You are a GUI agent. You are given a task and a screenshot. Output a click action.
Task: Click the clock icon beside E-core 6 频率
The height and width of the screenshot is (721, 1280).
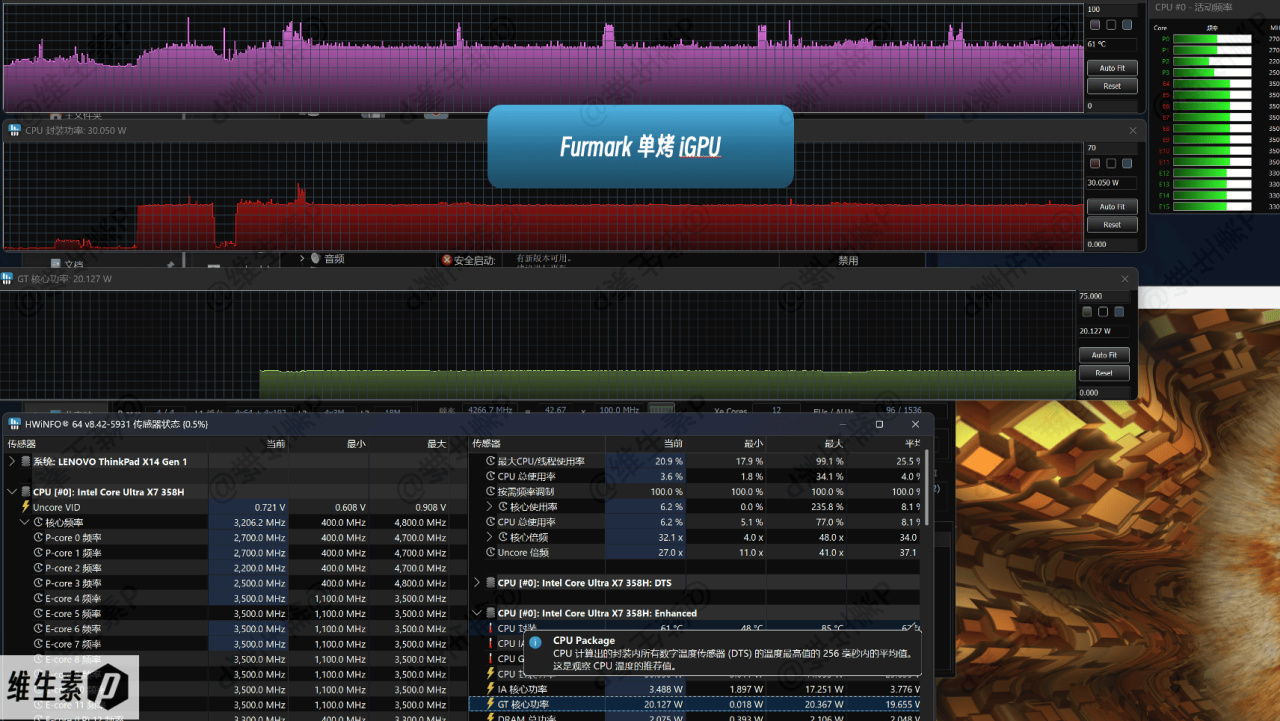pos(38,629)
